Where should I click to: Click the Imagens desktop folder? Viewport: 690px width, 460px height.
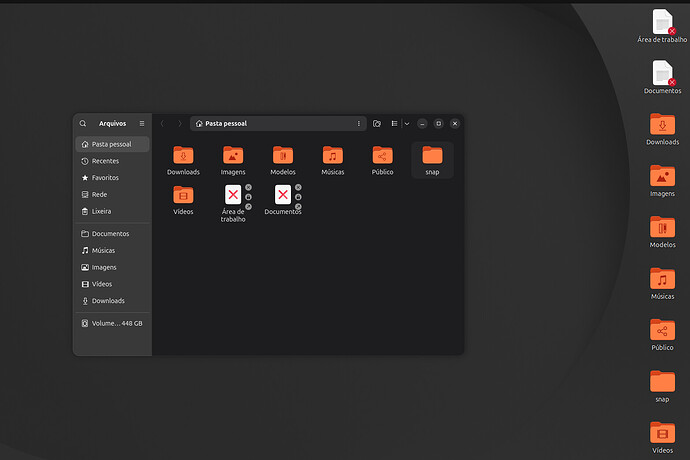[662, 180]
